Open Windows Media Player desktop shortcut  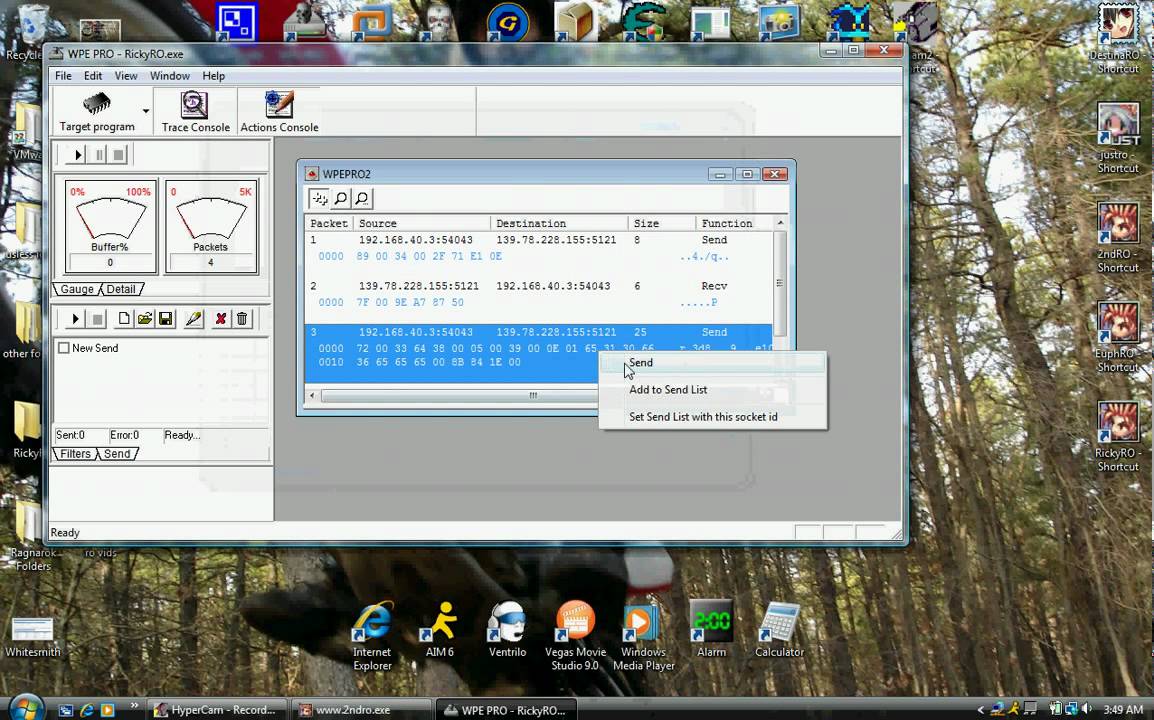pyautogui.click(x=643, y=636)
